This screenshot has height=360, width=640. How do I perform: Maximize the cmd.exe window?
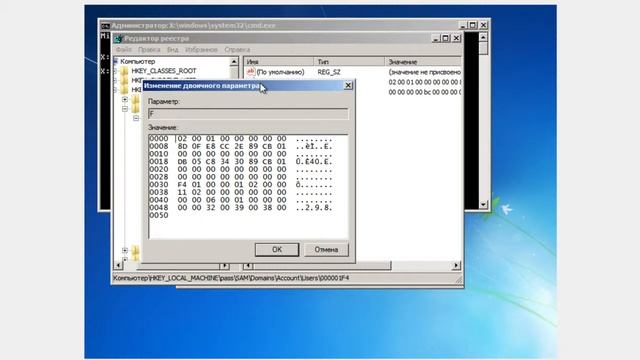pos(473,25)
